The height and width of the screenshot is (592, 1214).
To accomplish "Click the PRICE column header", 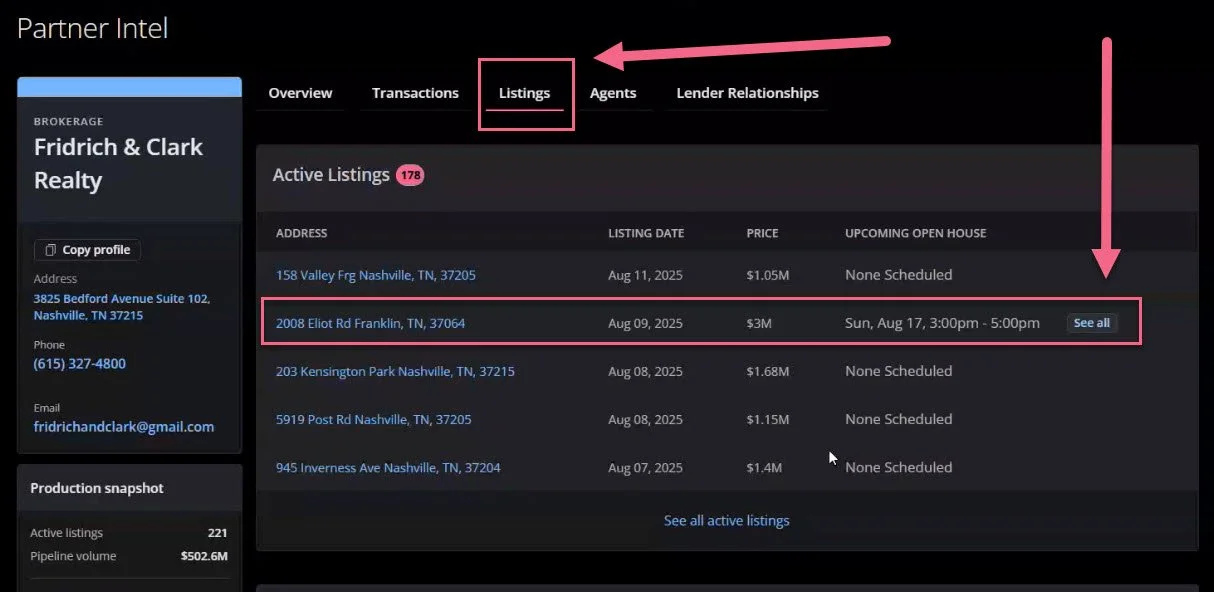I will click(x=762, y=233).
